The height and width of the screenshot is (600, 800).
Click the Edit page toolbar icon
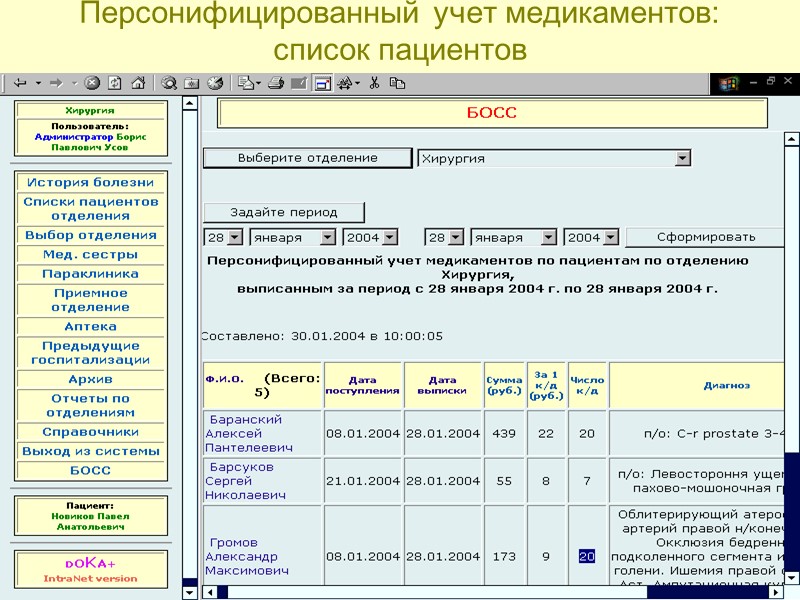(299, 83)
